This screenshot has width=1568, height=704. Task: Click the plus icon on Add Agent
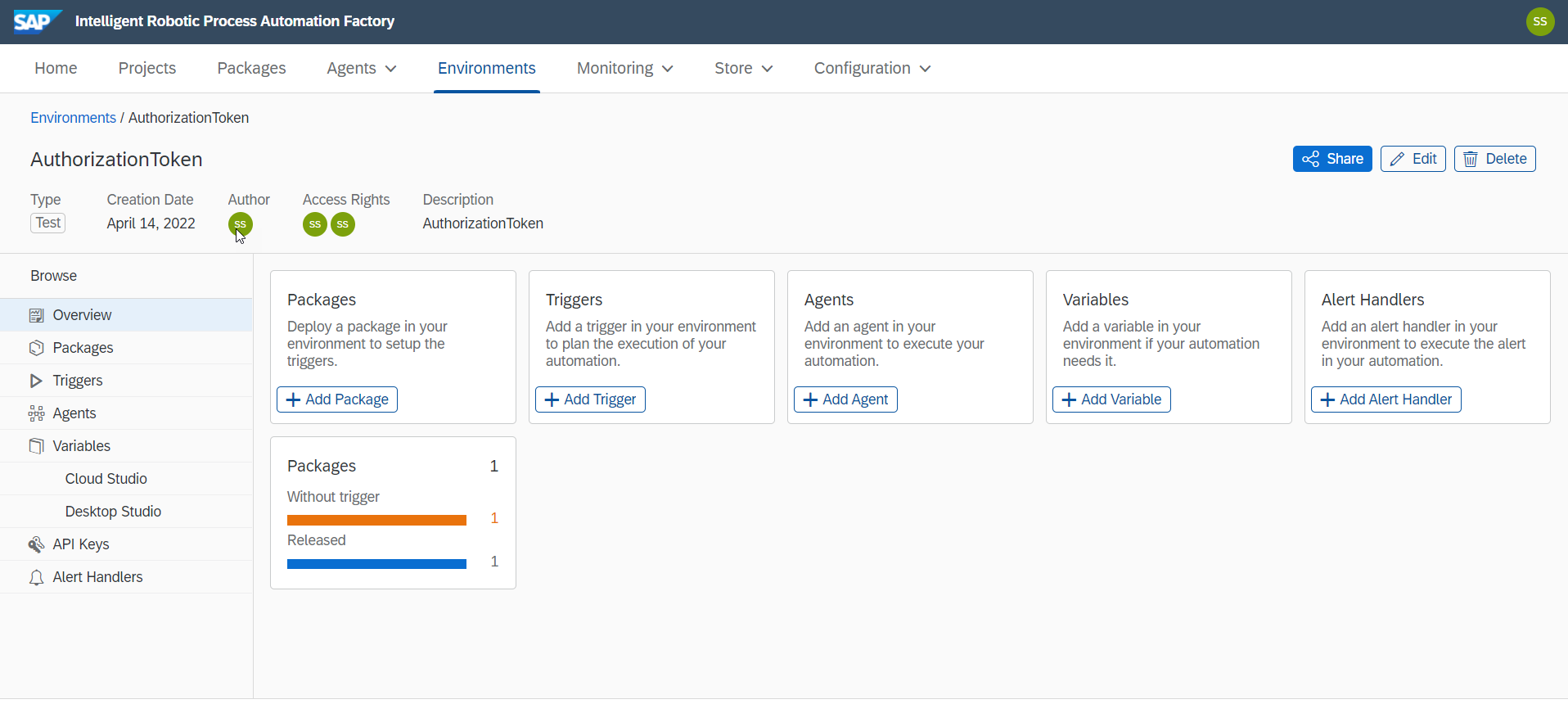[x=810, y=399]
